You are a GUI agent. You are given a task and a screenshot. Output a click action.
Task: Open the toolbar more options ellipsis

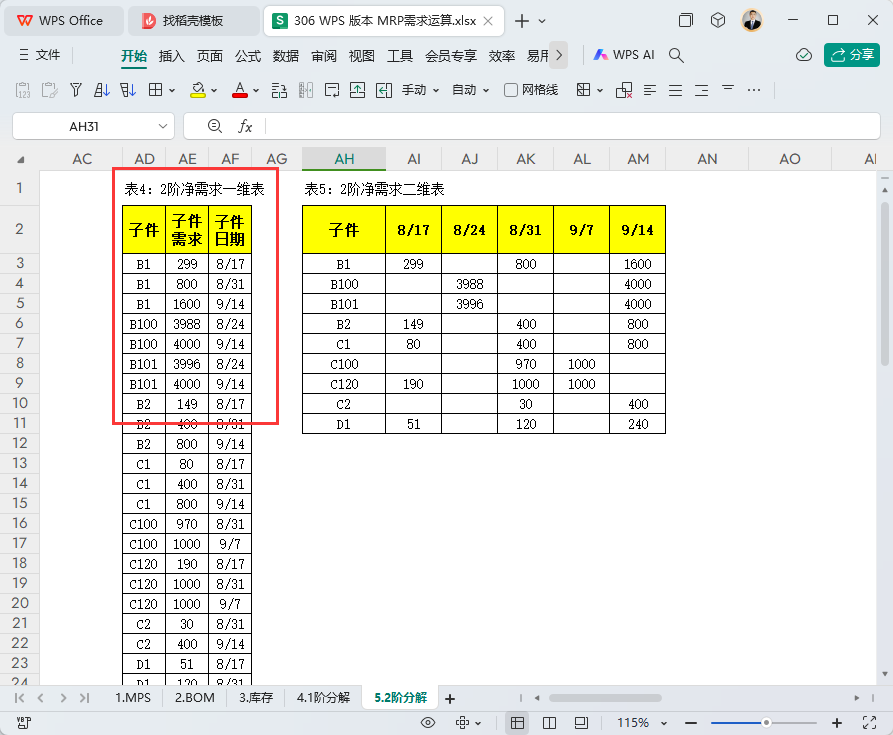click(754, 90)
